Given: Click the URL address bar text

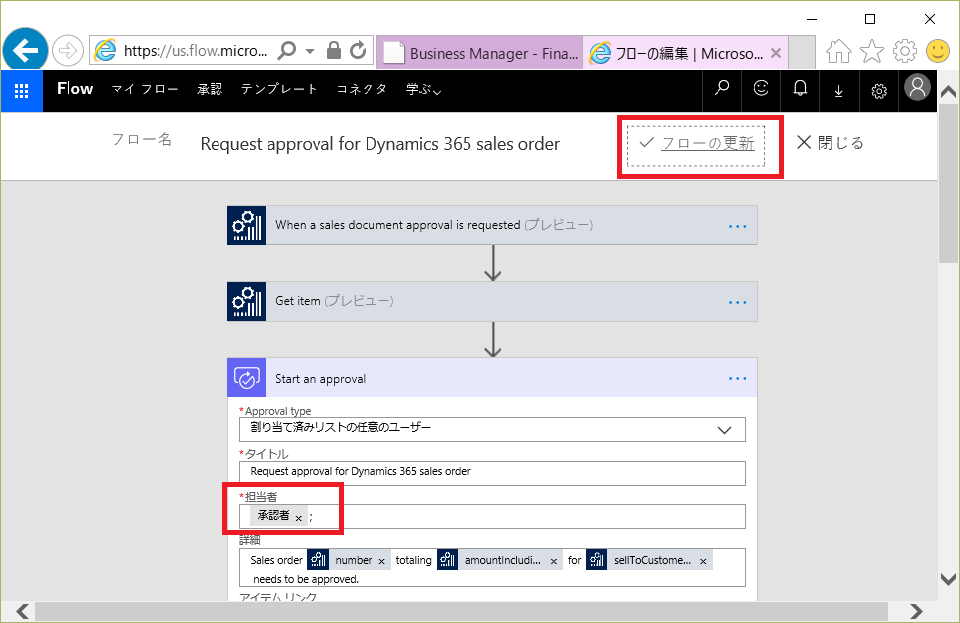Looking at the screenshot, I should pyautogui.click(x=195, y=51).
